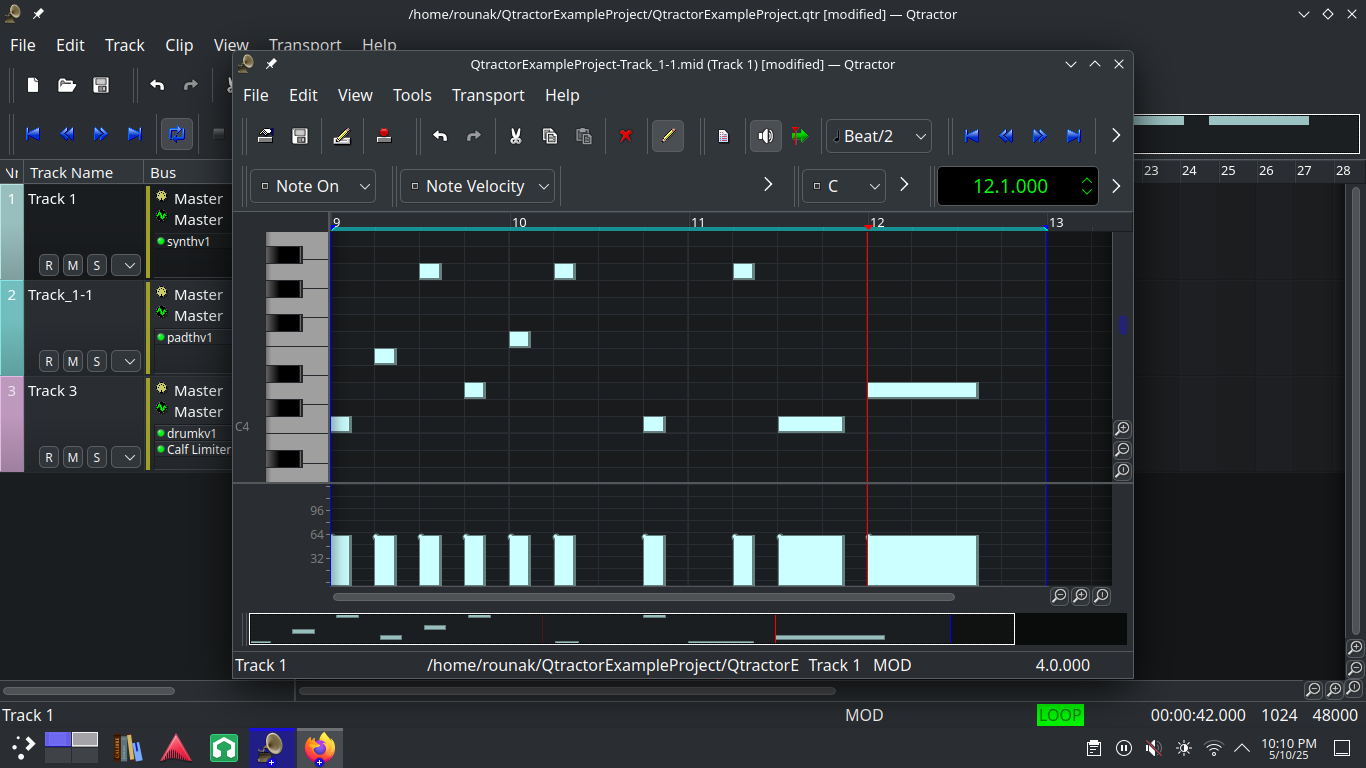
Task: Open the Clip menu in main window
Action: click(x=179, y=45)
